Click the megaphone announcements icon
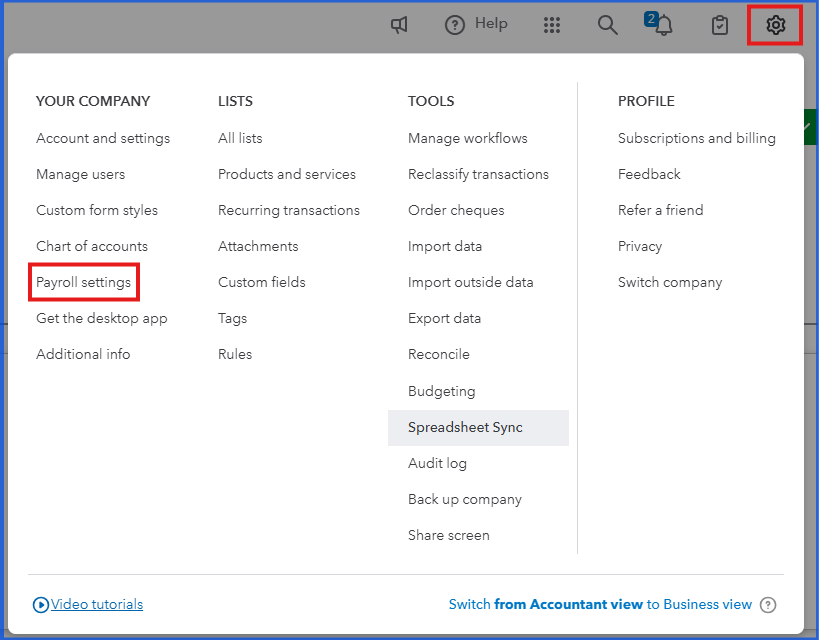The image size is (819, 640). coord(399,25)
